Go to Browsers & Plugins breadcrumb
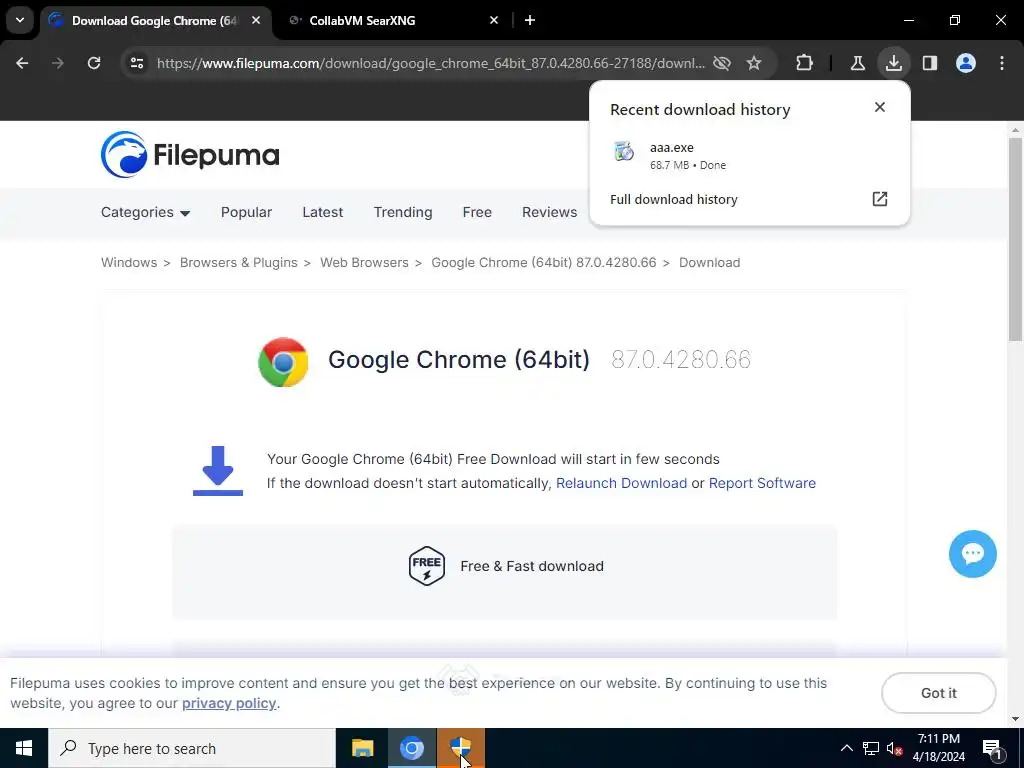The height and width of the screenshot is (768, 1024). (x=238, y=263)
